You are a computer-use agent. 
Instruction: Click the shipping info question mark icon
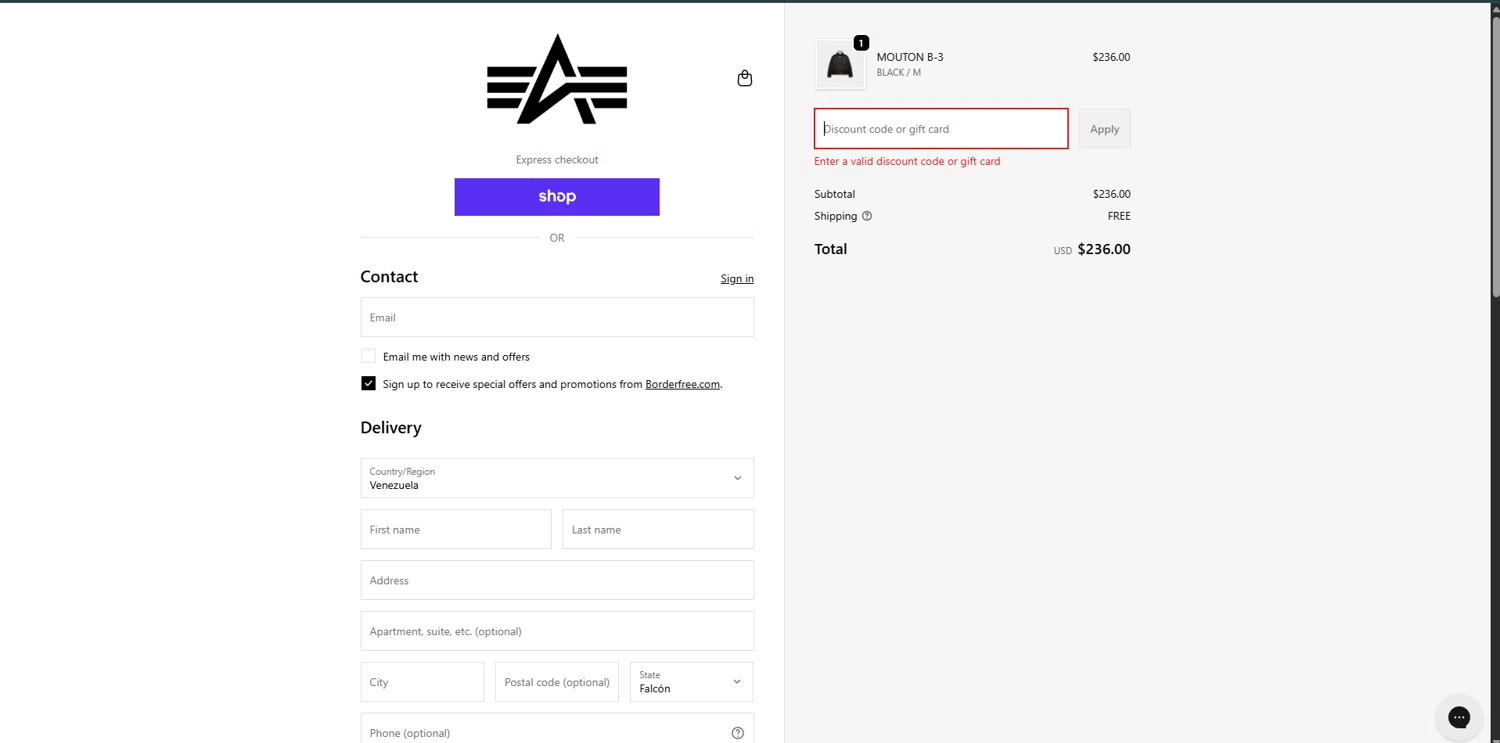tap(867, 216)
